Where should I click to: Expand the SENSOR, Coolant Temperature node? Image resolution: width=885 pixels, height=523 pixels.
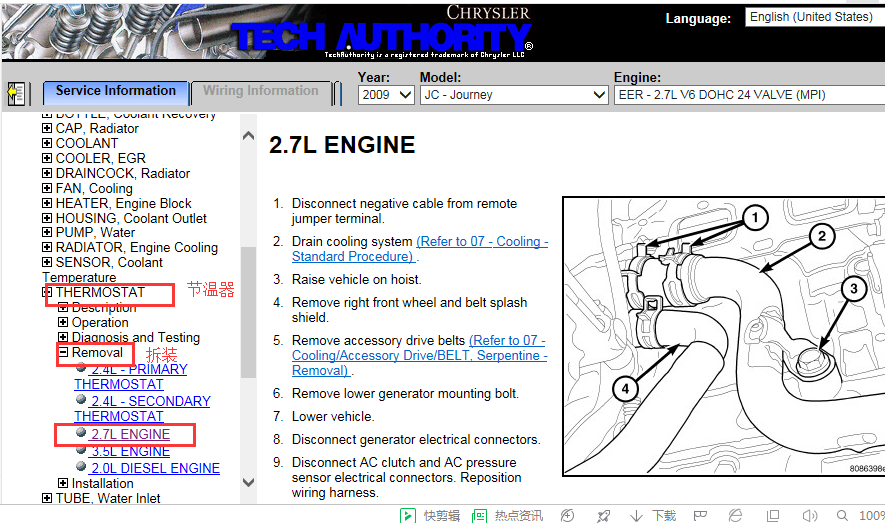click(47, 262)
